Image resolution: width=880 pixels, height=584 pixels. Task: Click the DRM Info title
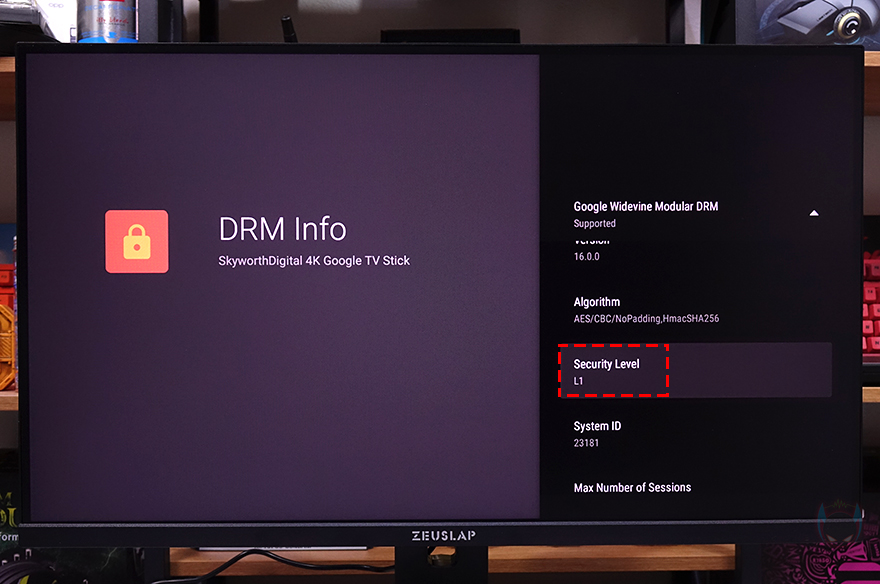click(x=282, y=229)
